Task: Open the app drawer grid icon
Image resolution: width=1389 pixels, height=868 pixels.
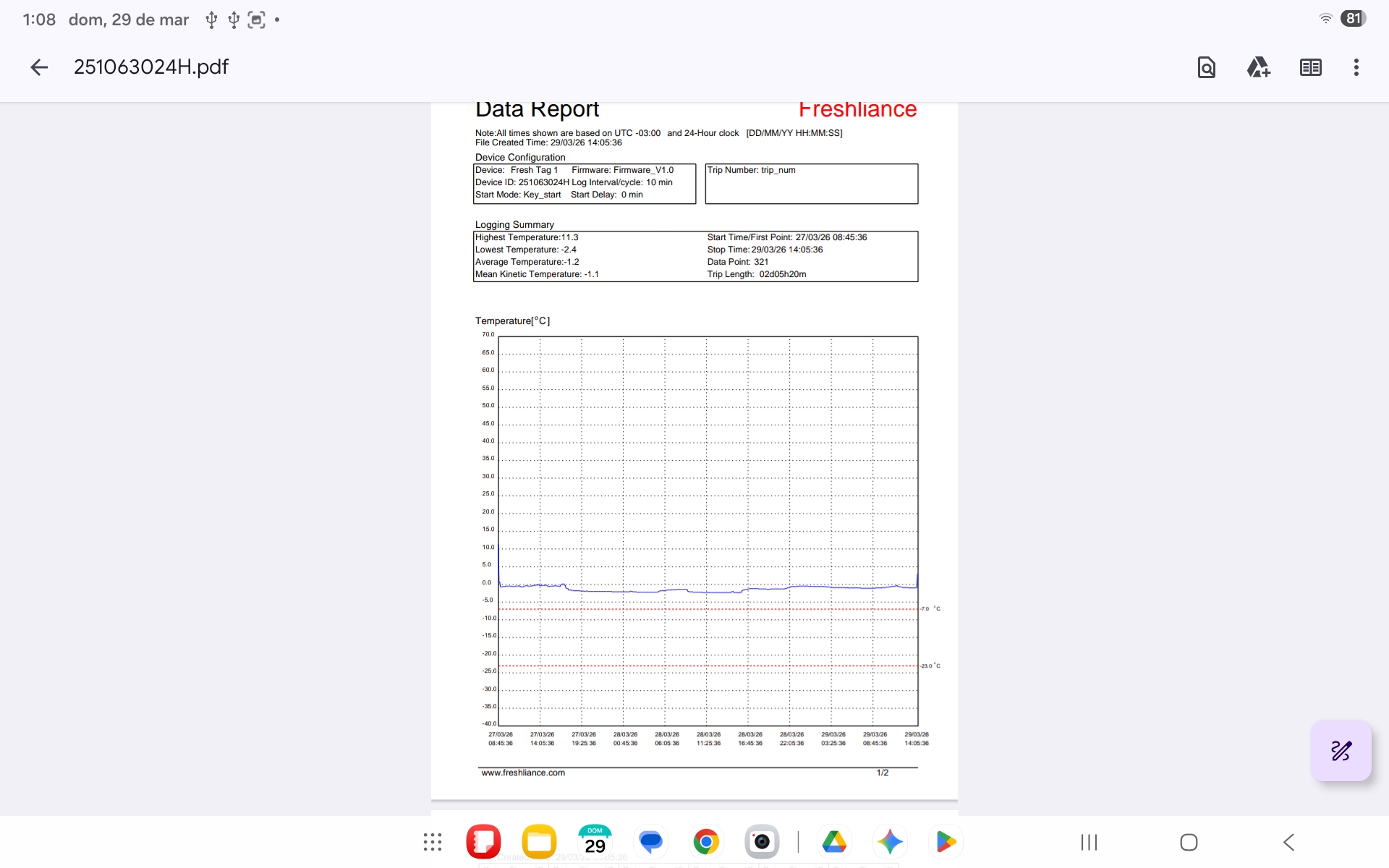Action: point(433,842)
